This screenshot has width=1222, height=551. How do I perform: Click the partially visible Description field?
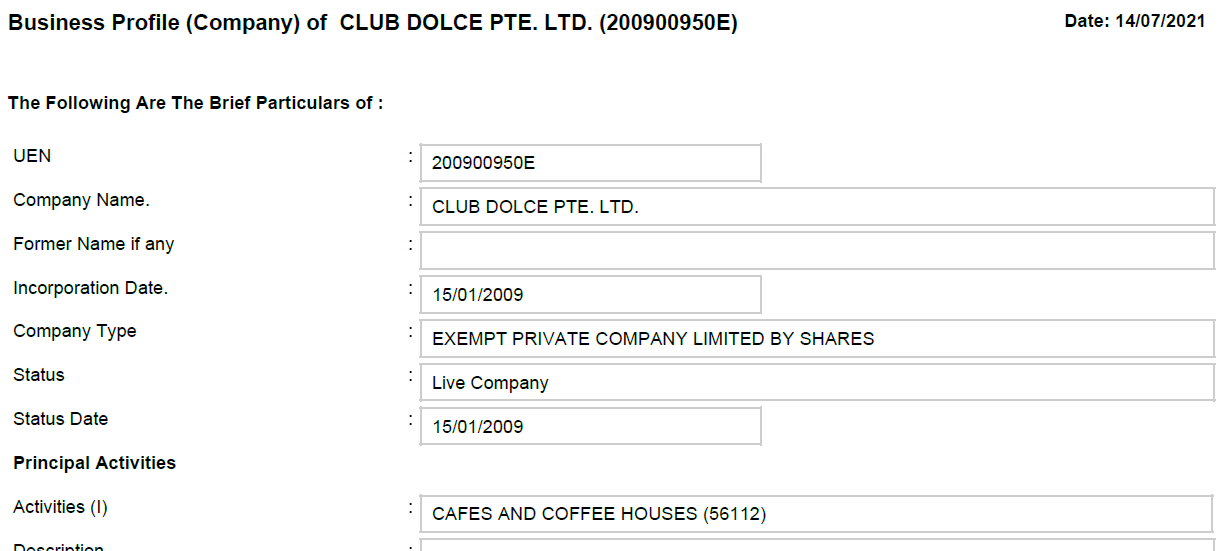point(817,545)
